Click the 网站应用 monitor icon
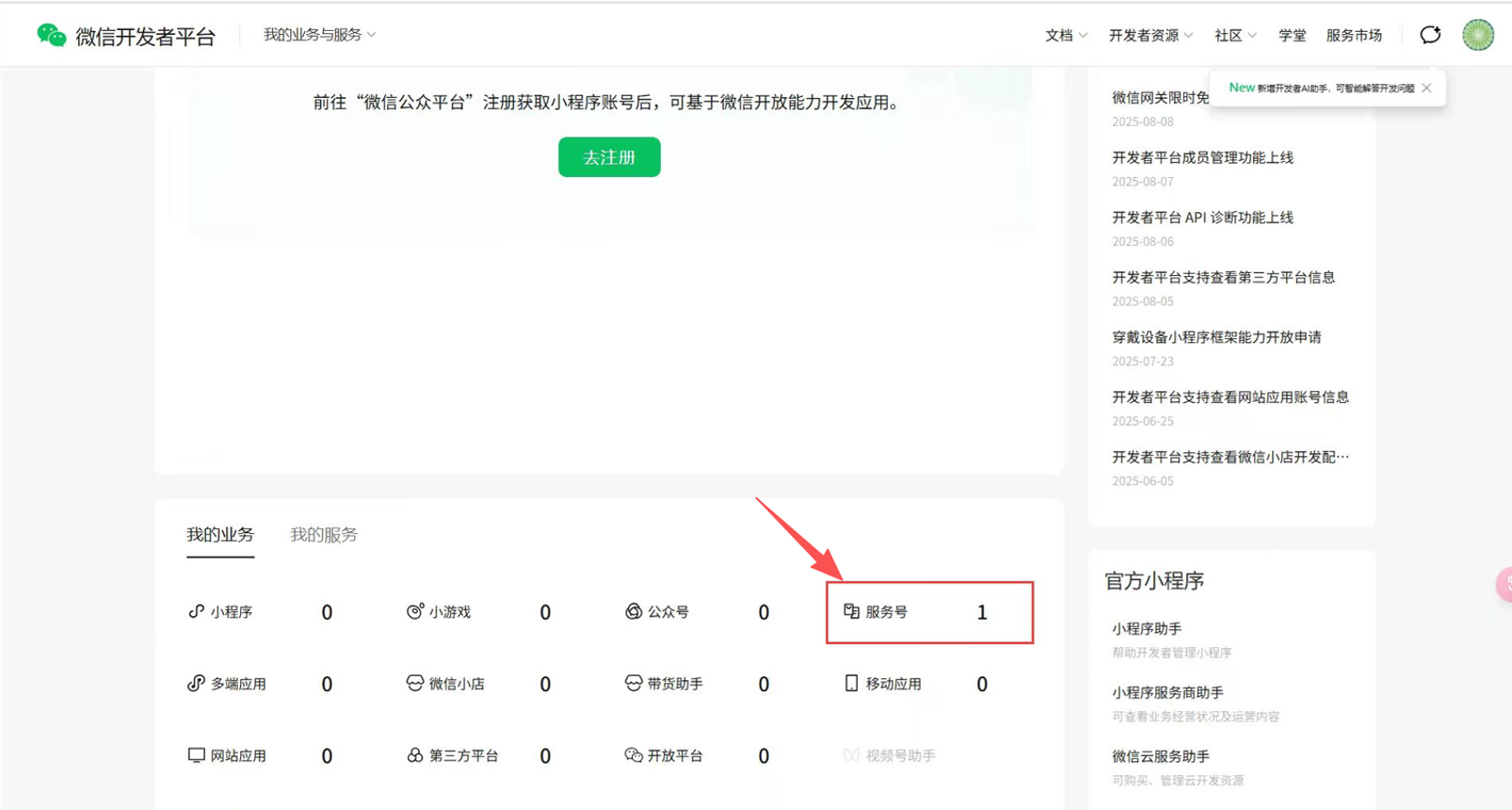Image resolution: width=1512 pixels, height=810 pixels. pos(196,755)
